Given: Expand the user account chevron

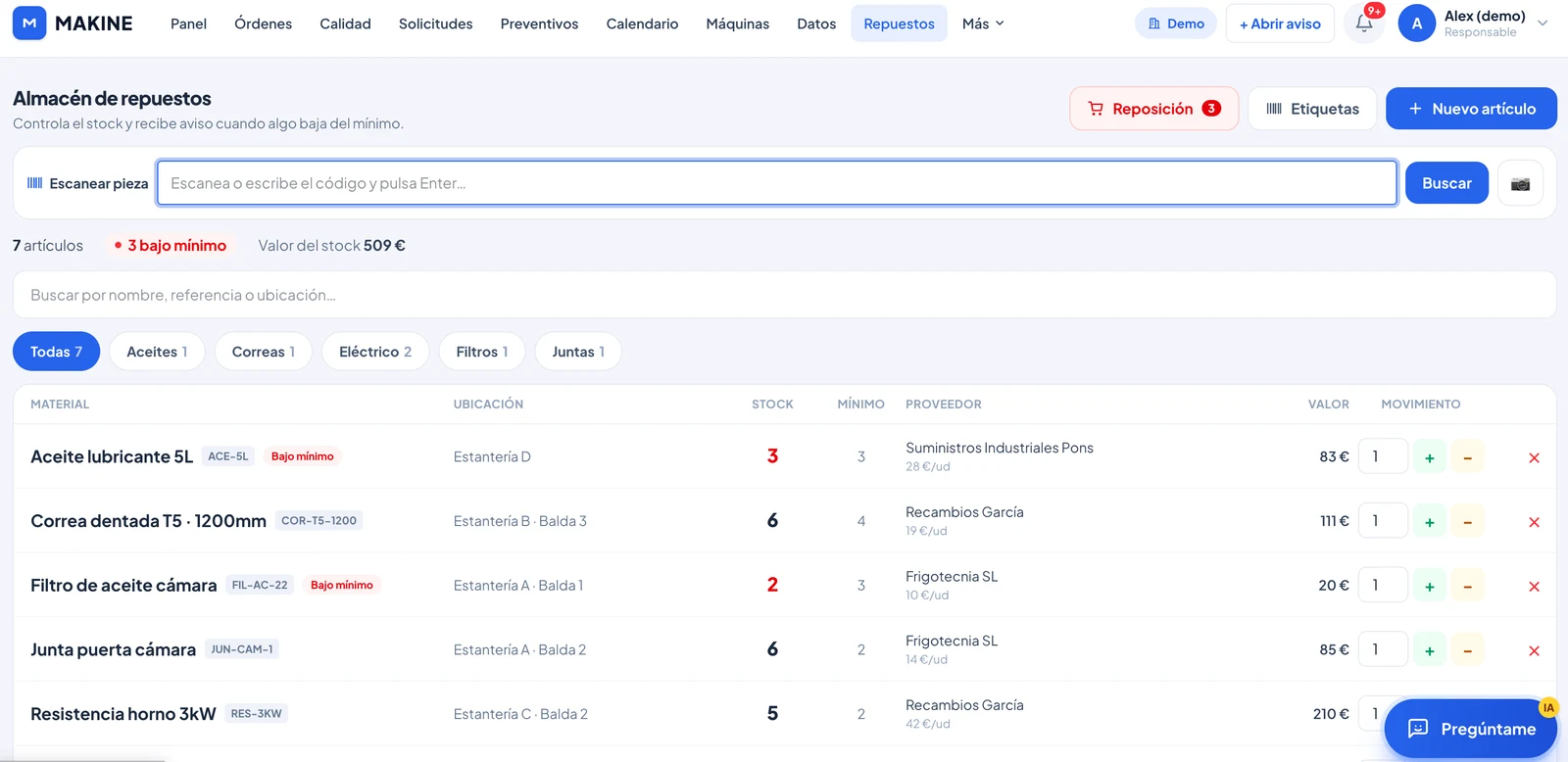Looking at the screenshot, I should pos(1543,24).
